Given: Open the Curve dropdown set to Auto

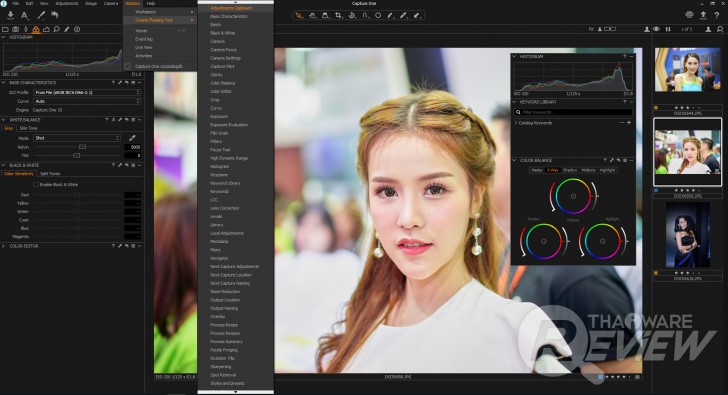Looking at the screenshot, I should 86,101.
